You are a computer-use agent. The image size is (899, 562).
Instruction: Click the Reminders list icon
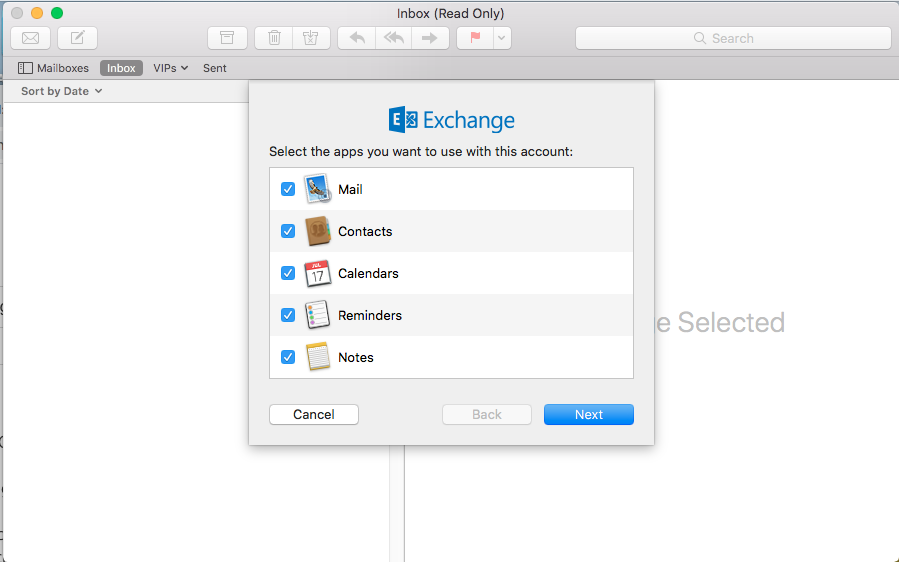pos(318,315)
